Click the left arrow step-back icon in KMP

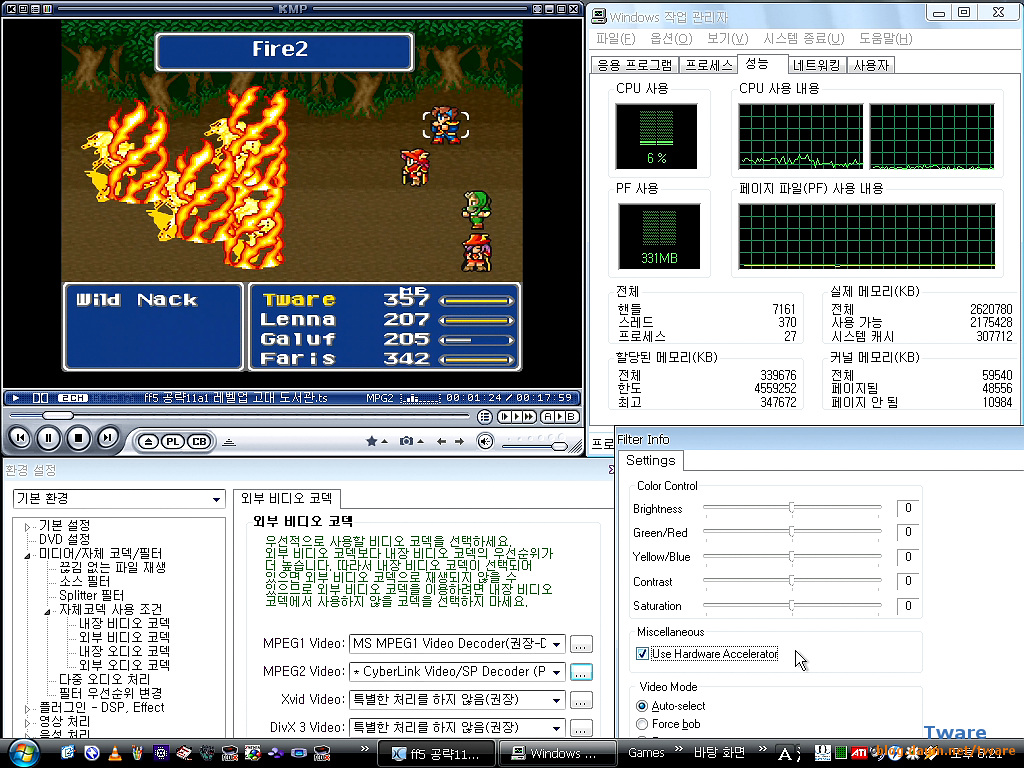(x=442, y=442)
